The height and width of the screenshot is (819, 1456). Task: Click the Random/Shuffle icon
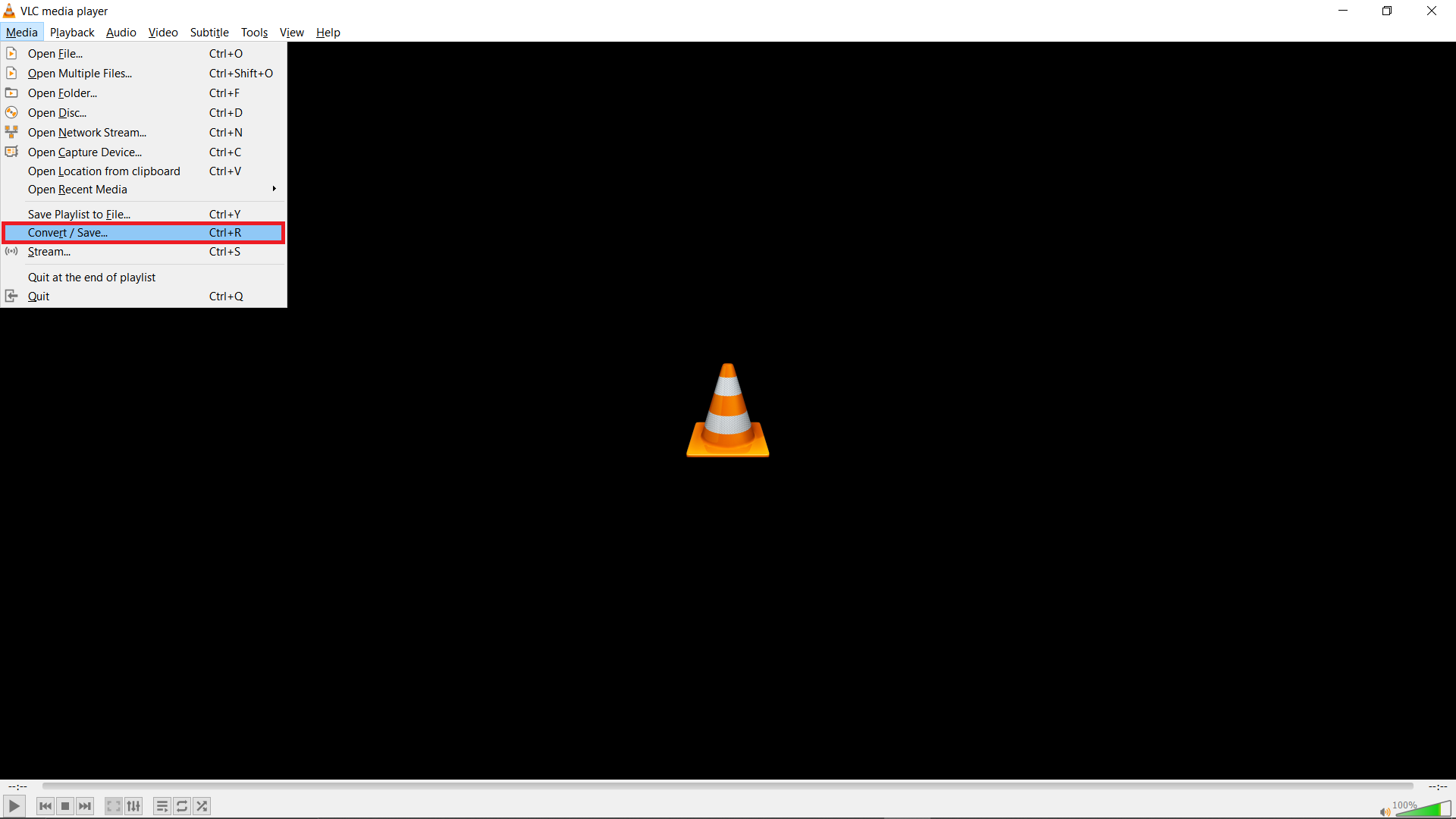[x=201, y=806]
